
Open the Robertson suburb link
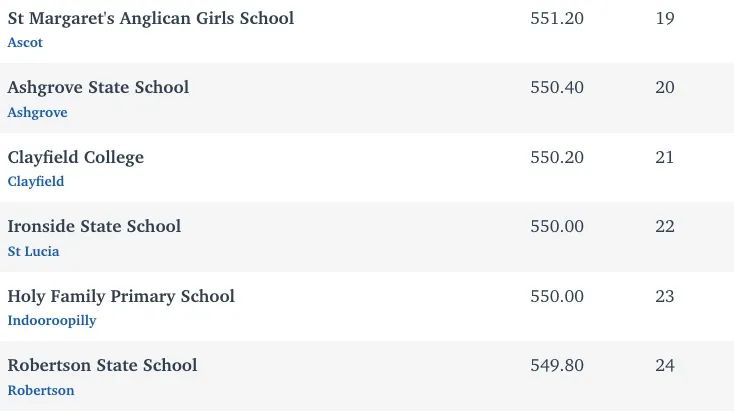click(41, 390)
